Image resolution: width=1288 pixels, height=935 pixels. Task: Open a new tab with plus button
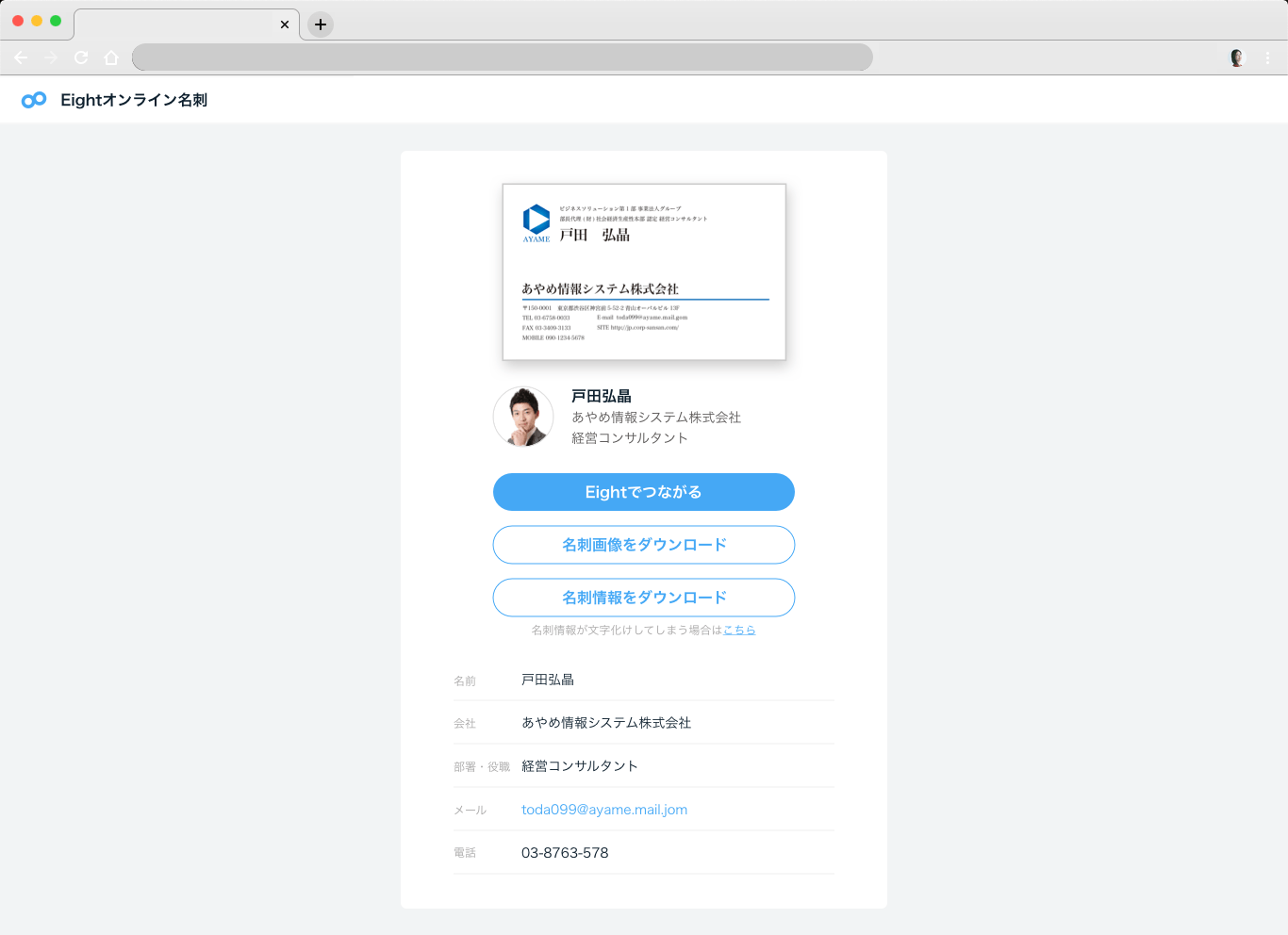click(x=321, y=25)
